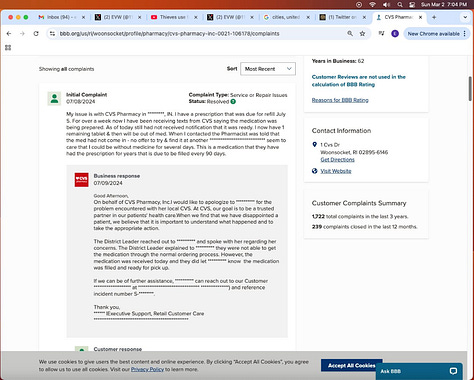This screenshot has height=380, width=474.
Task: Go back using browser back arrow
Action: (9, 34)
